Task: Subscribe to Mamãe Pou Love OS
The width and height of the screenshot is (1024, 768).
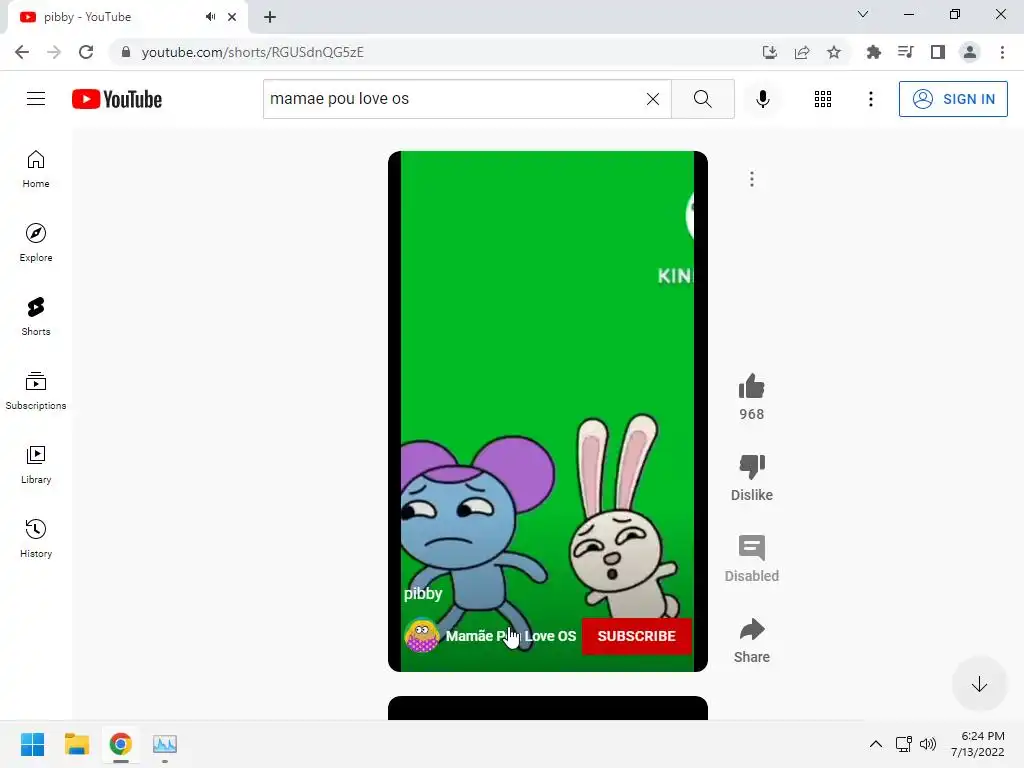Action: coord(636,635)
